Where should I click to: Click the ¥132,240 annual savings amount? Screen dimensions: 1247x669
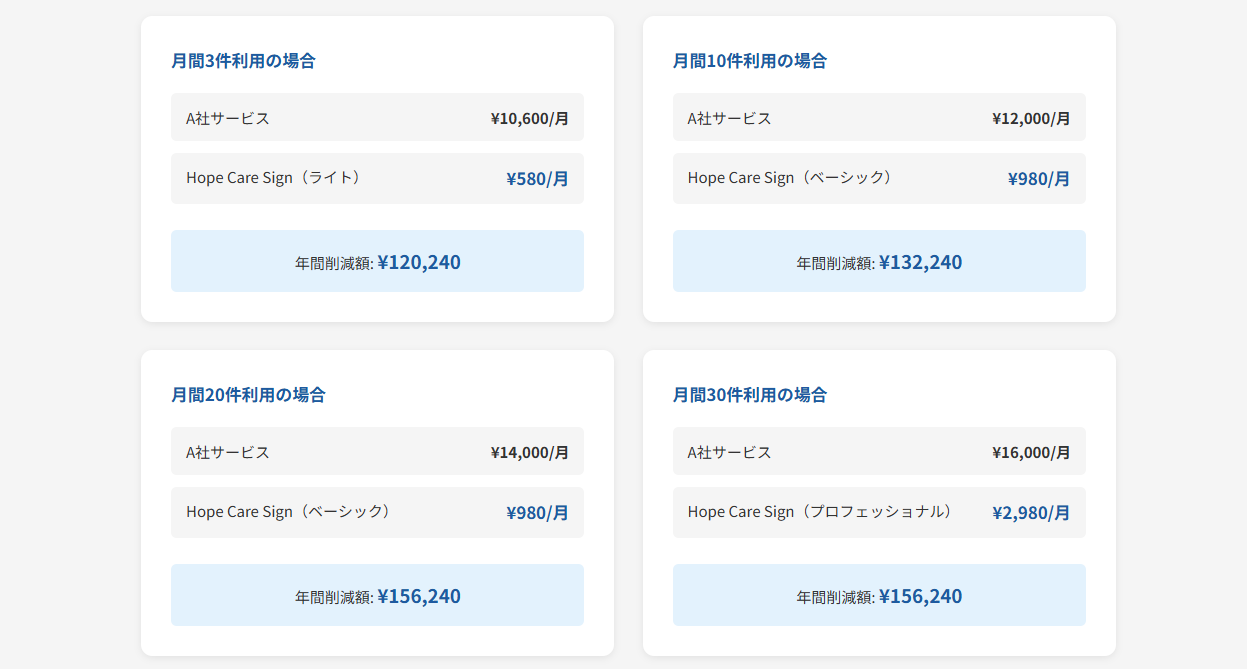[920, 262]
